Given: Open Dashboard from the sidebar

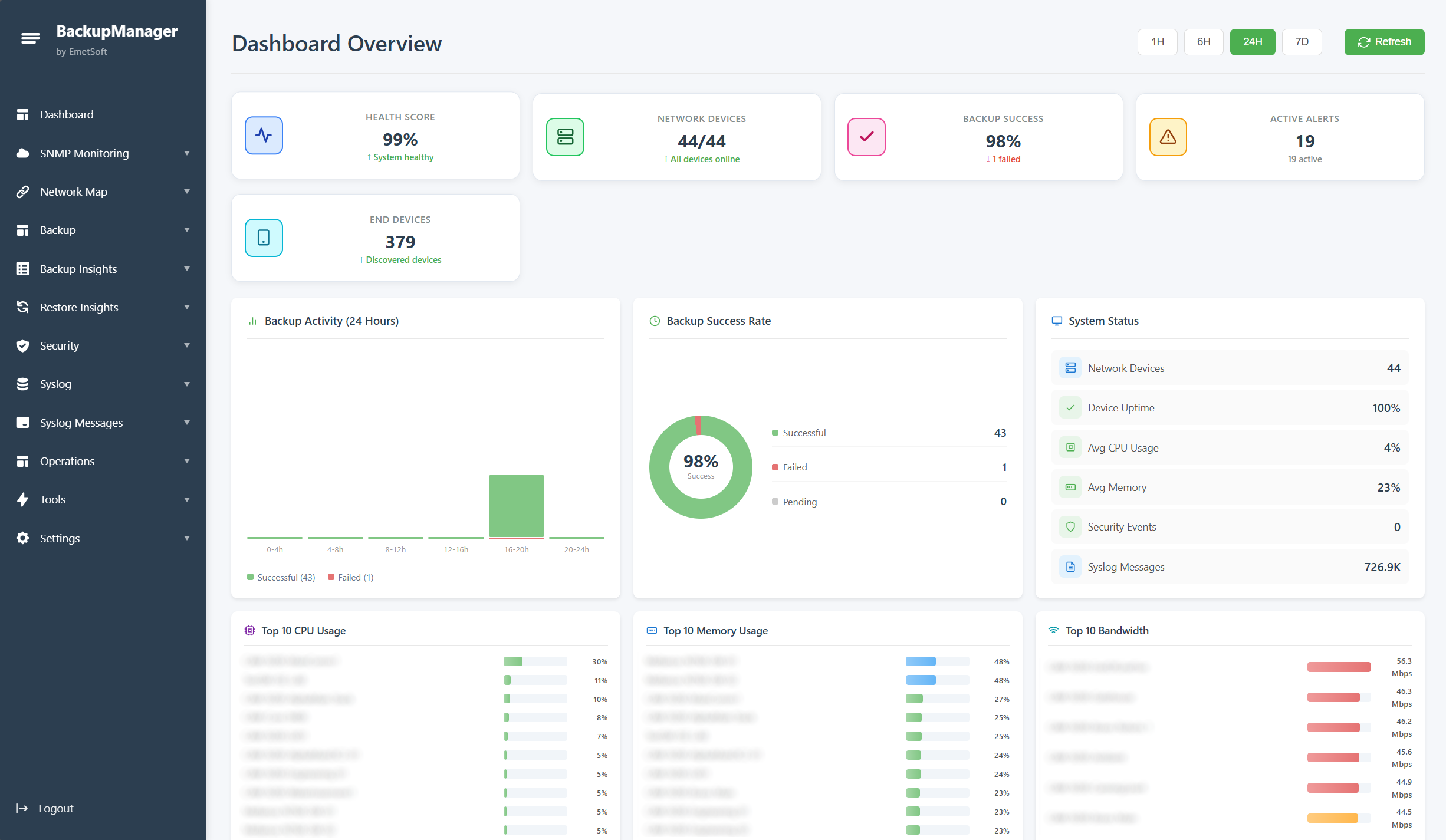Looking at the screenshot, I should tap(103, 114).
